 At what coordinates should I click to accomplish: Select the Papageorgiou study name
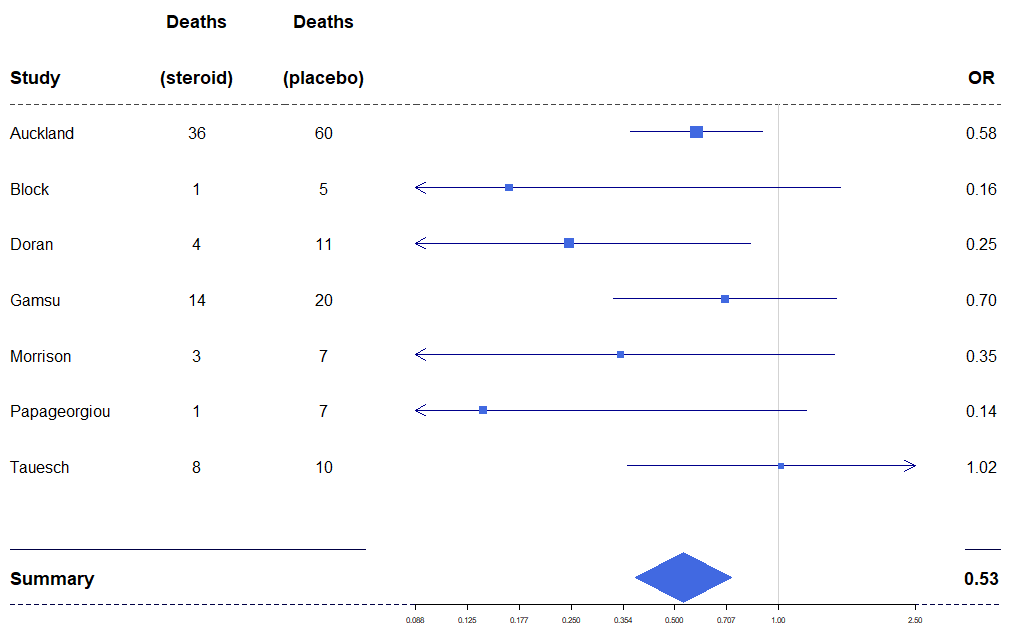point(60,411)
